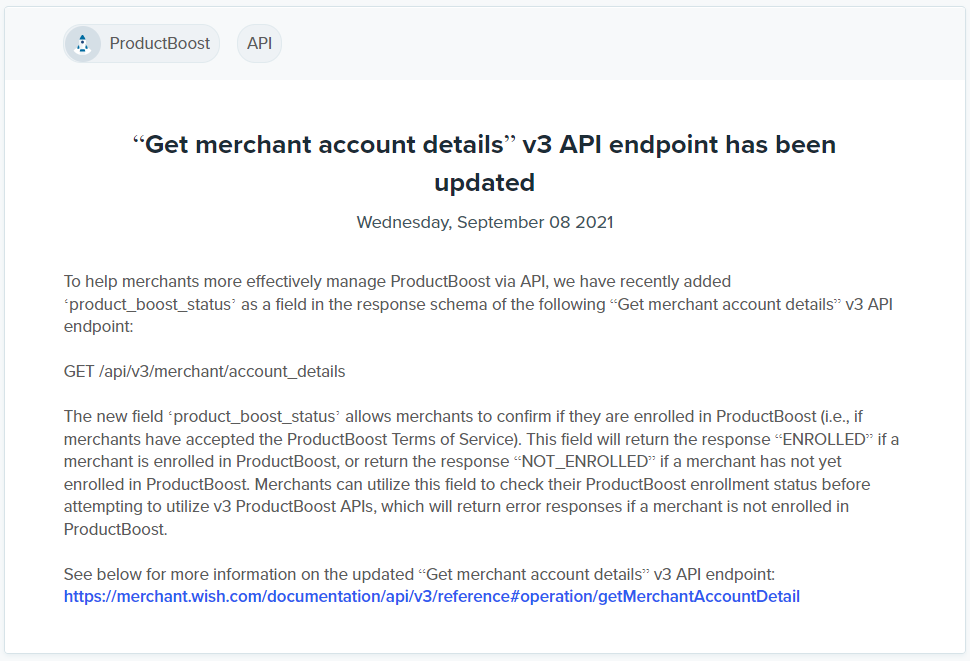Click the announcement headline about v3 API endpoint
The image size is (970, 661).
[484, 163]
